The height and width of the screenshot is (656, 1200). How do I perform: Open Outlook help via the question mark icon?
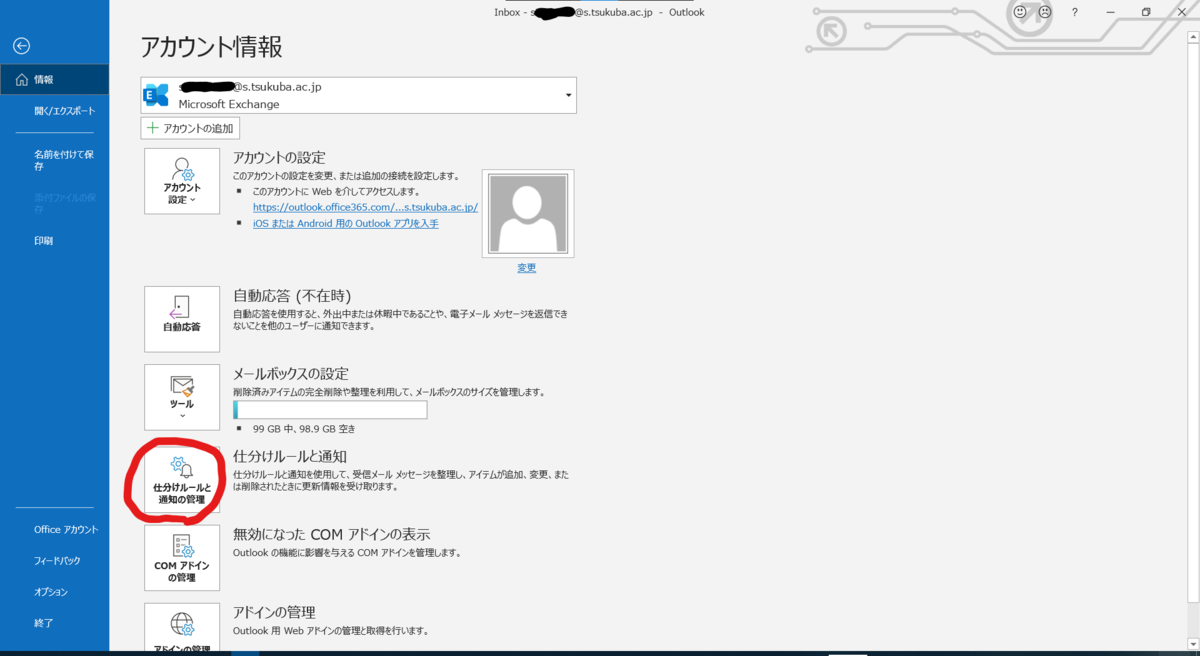[1073, 11]
